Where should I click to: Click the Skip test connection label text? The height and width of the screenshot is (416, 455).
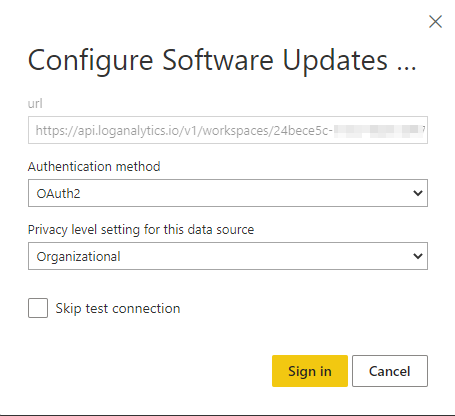click(x=118, y=308)
